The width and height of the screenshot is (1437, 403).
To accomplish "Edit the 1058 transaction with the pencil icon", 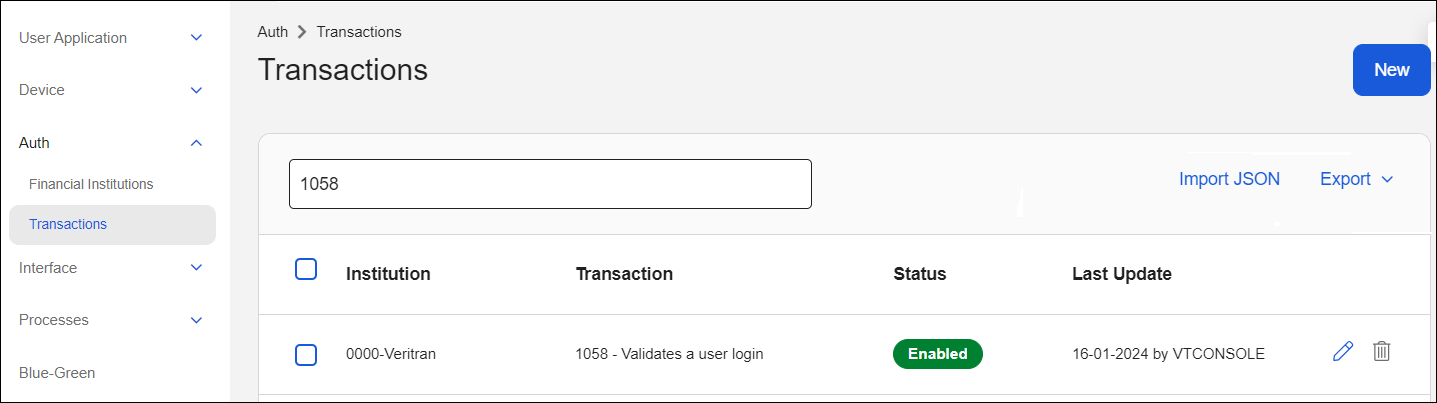I will point(1343,351).
